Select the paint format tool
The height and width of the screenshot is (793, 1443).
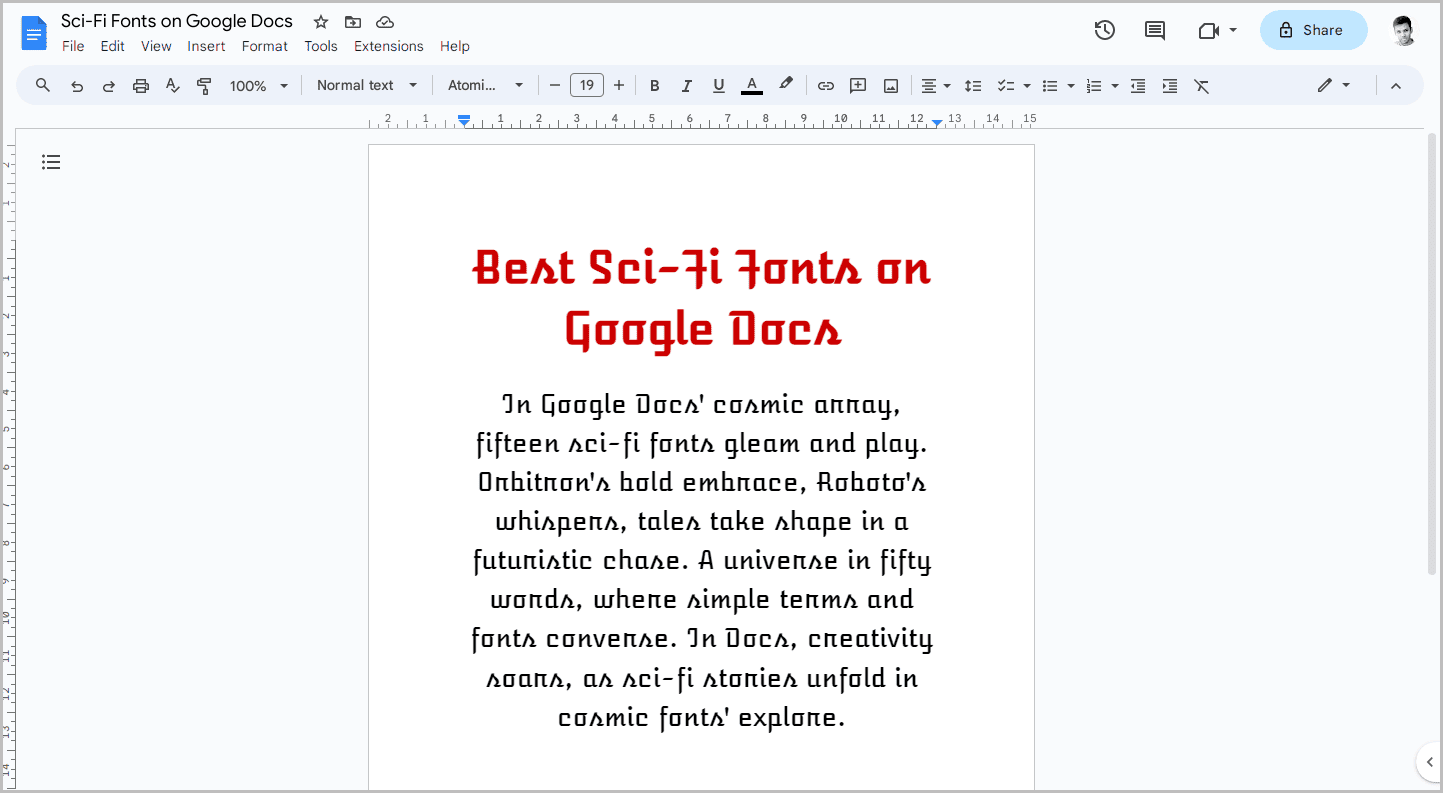[x=204, y=85]
